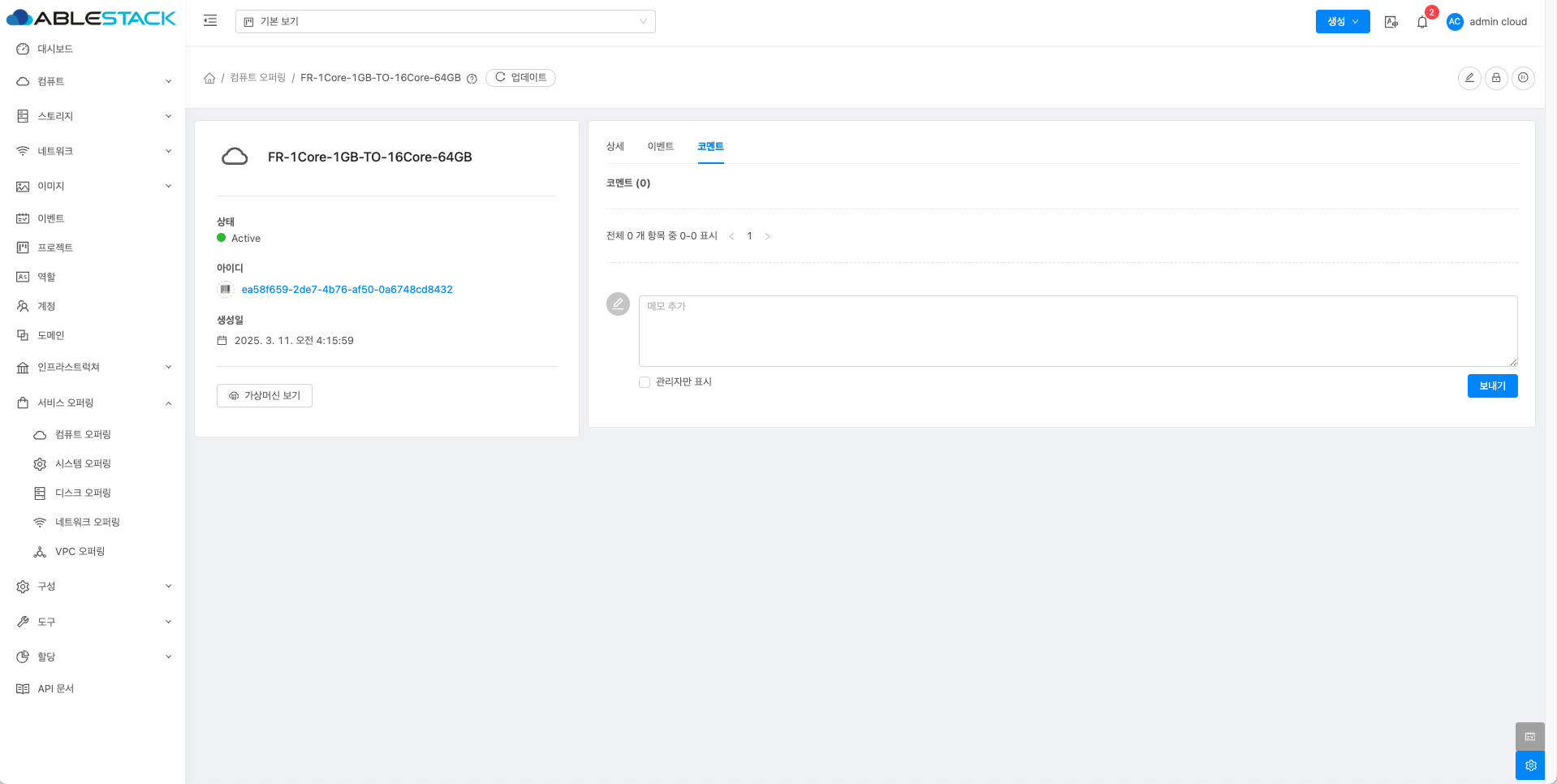Open the blue gear settings floating button
This screenshot has height=784, width=1557.
coord(1530,765)
